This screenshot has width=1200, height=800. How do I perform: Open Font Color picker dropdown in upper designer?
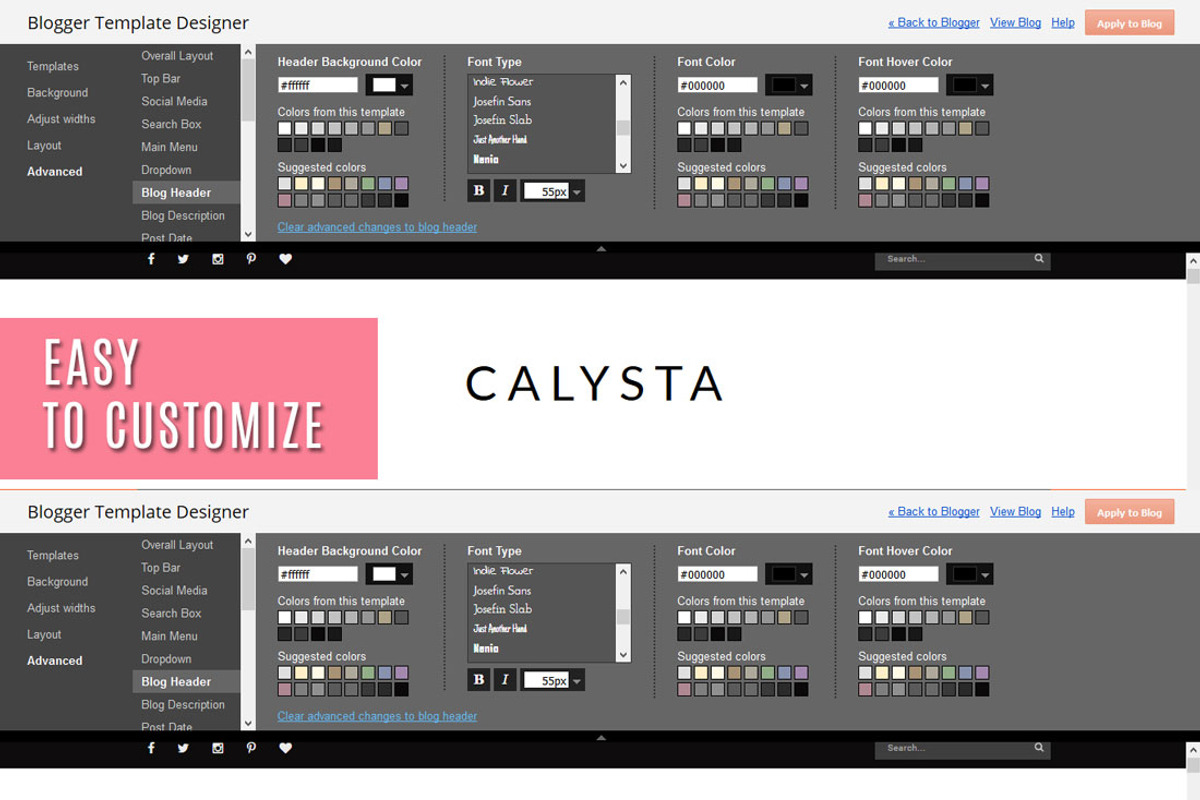(788, 85)
